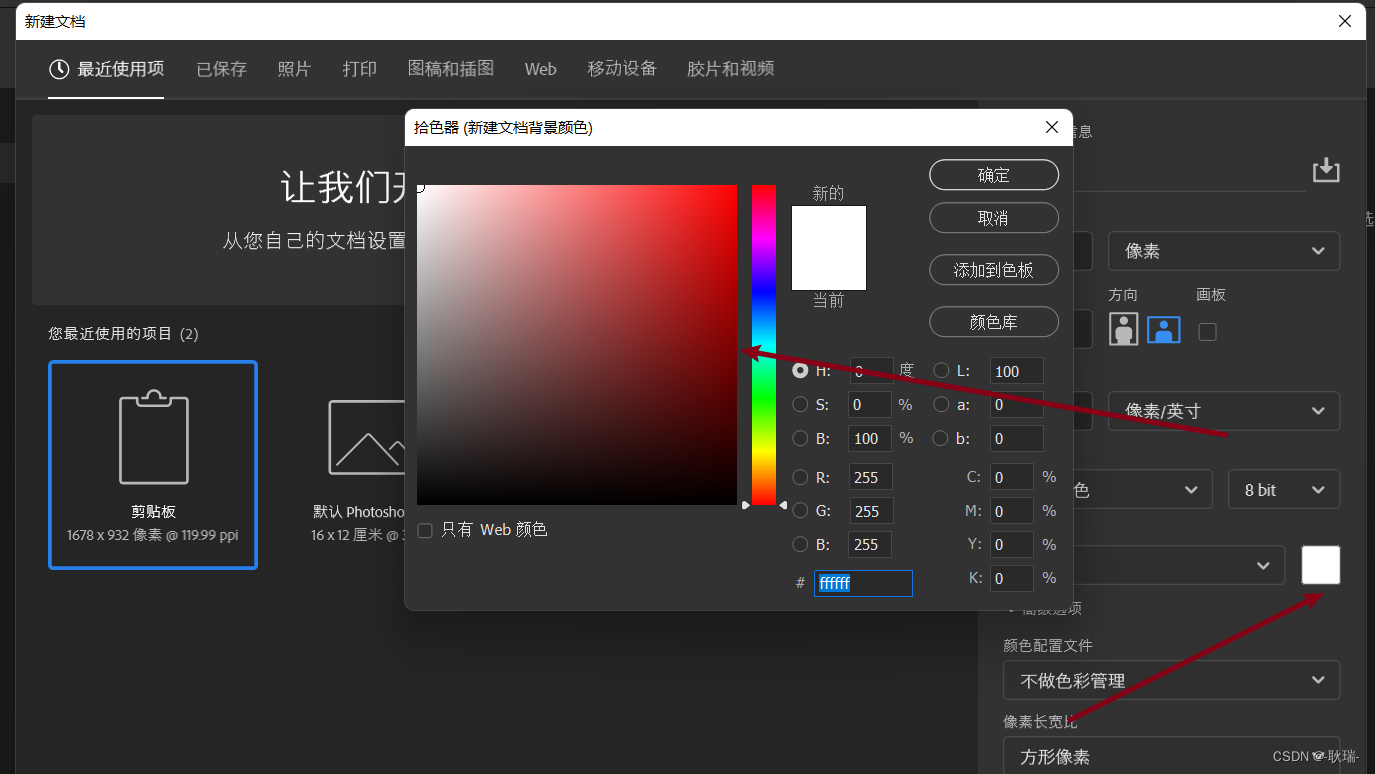
Task: Click inside the color saturation field
Action: pyautogui.click(x=577, y=345)
